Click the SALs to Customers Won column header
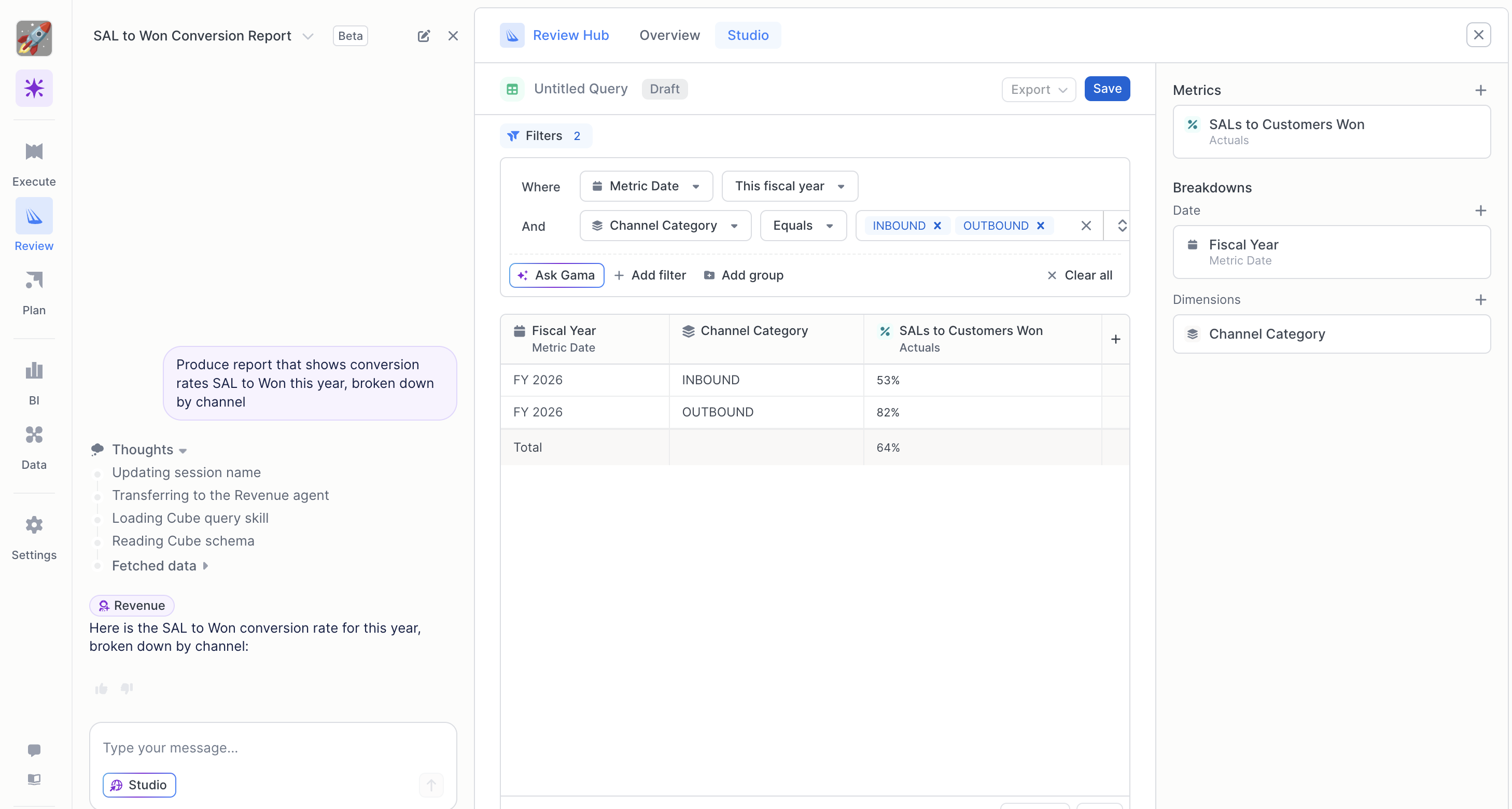The image size is (1512, 809). pyautogui.click(x=983, y=339)
